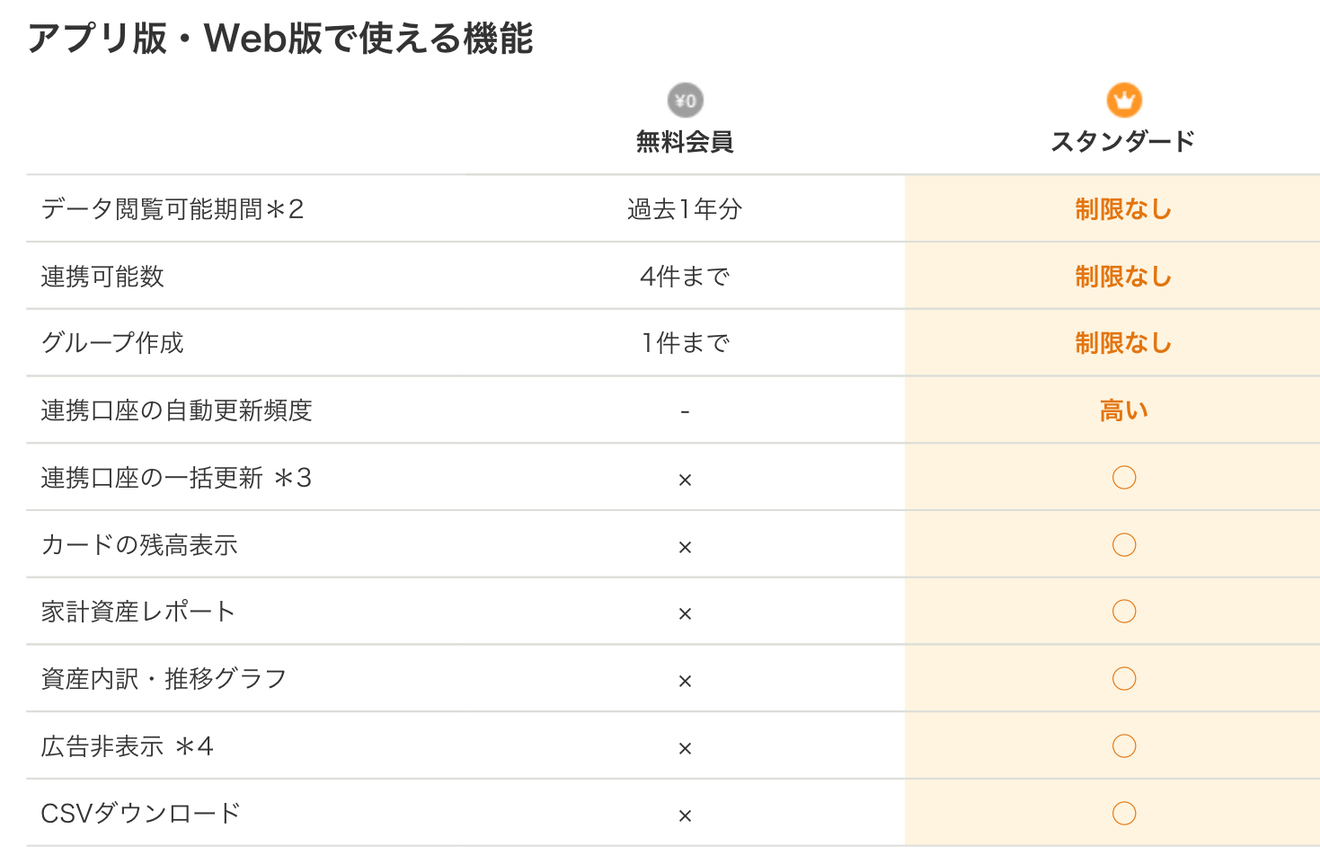Click the × mark in CSVダウンロード row

tap(685, 815)
